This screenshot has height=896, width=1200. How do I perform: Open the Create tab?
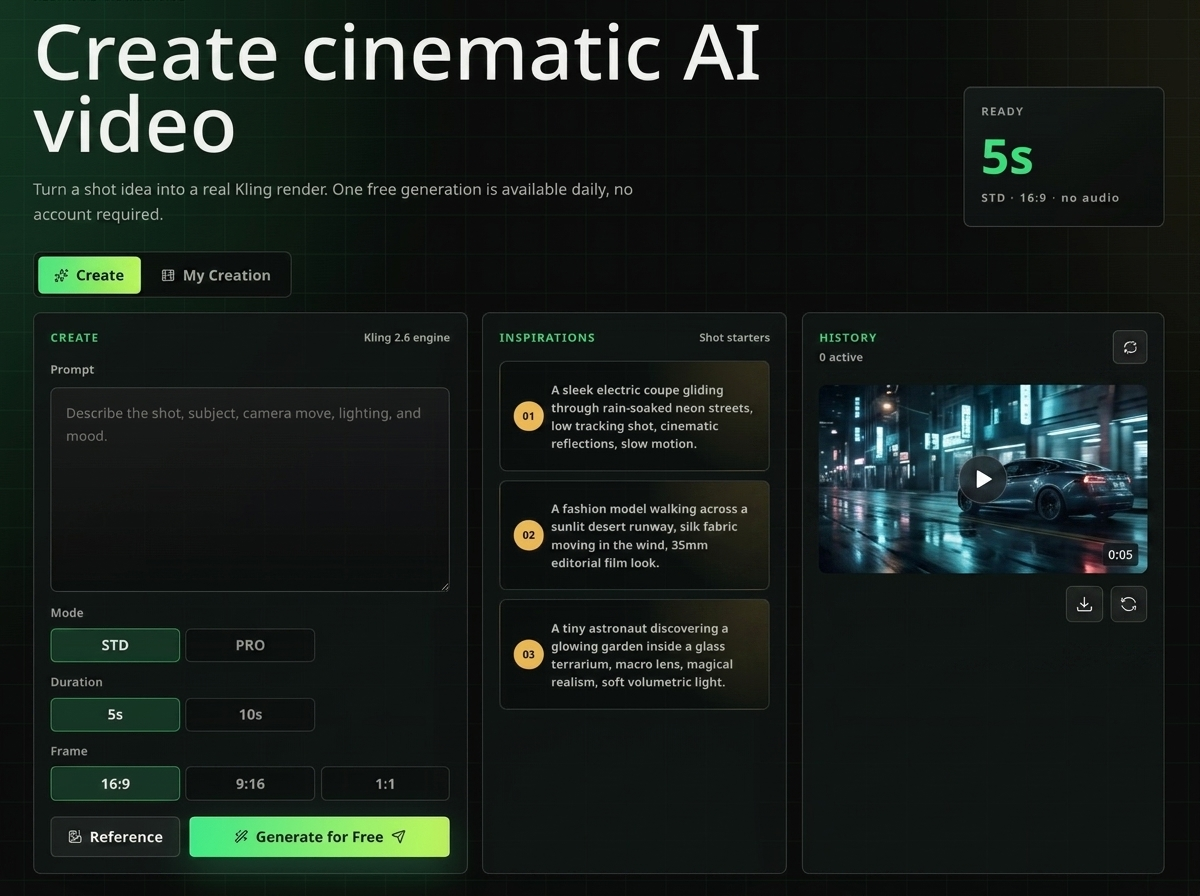(90, 275)
